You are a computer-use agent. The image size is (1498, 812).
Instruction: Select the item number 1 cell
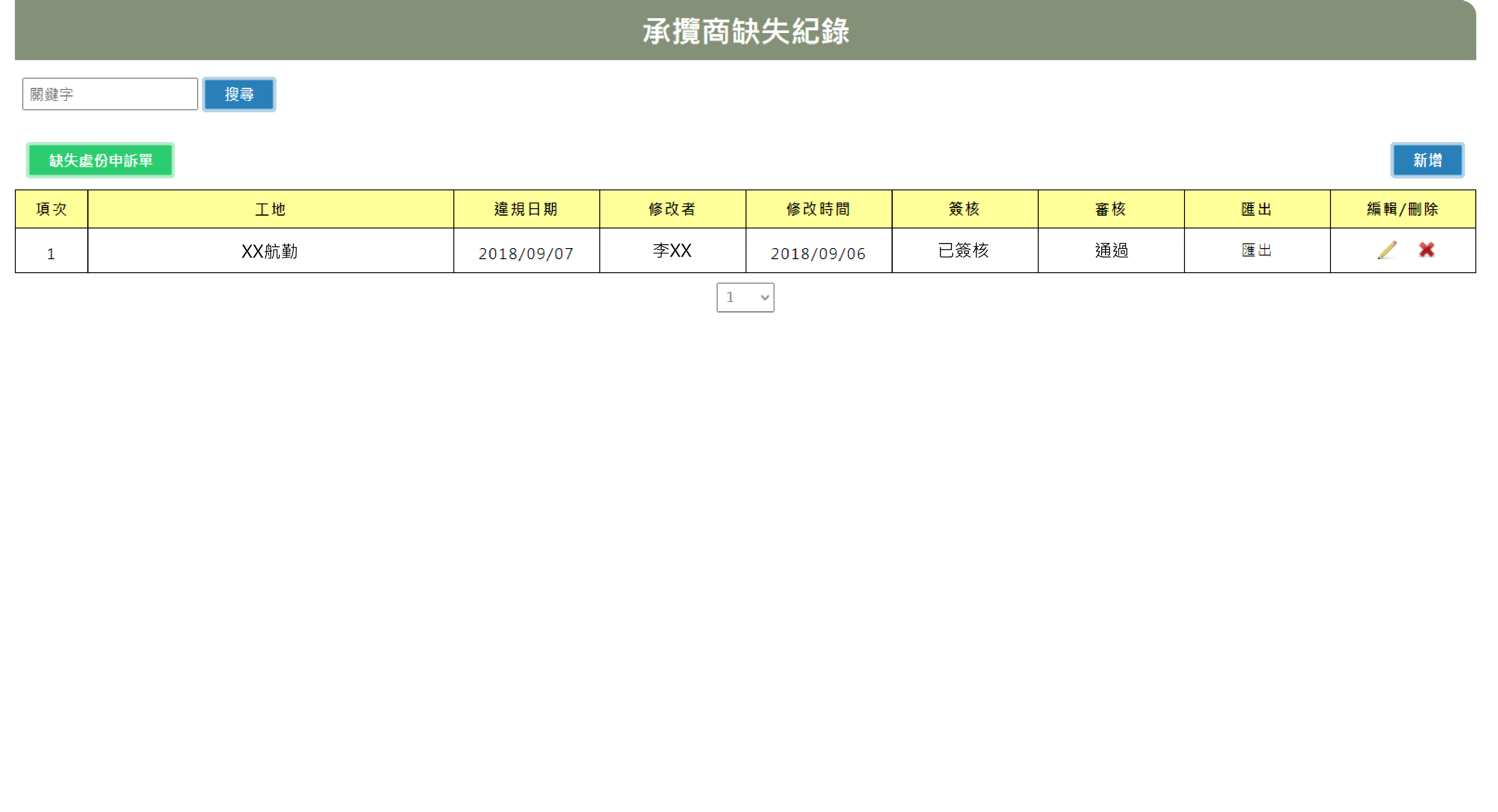[x=51, y=251]
